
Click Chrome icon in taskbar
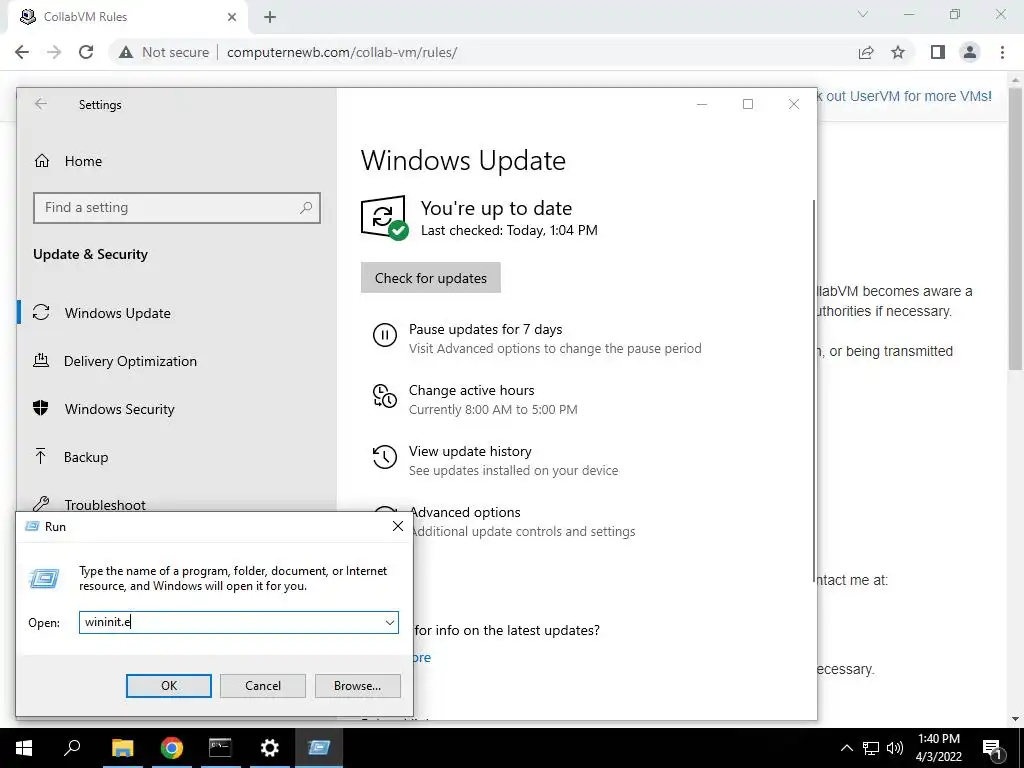[172, 748]
